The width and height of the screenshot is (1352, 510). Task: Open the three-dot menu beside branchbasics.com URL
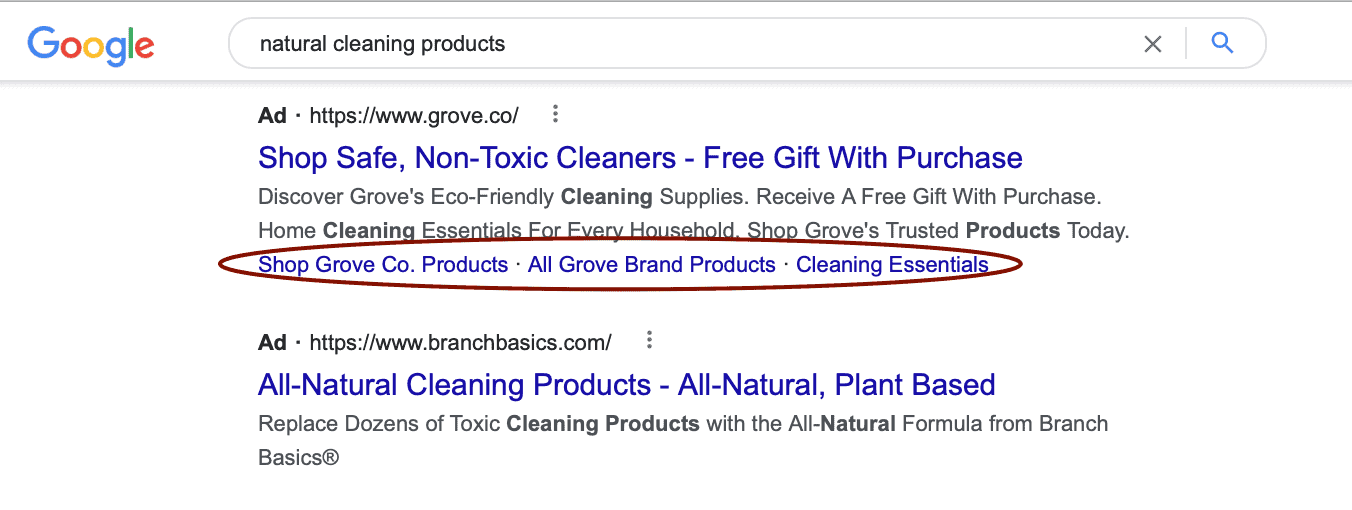tap(649, 341)
